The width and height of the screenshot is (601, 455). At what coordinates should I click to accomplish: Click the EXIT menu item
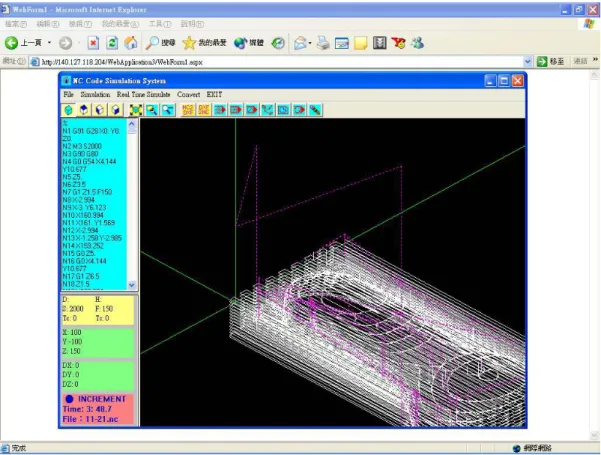[214, 94]
